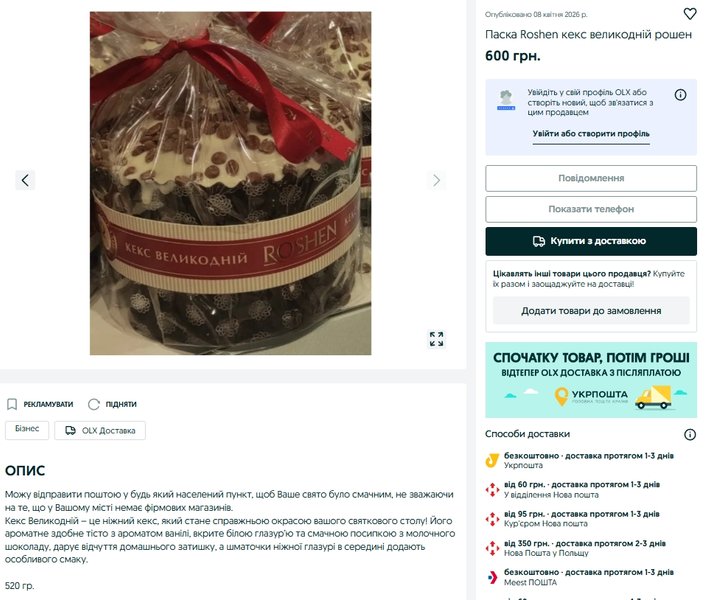
Task: Click Купити з доставкою button
Action: pyautogui.click(x=591, y=241)
